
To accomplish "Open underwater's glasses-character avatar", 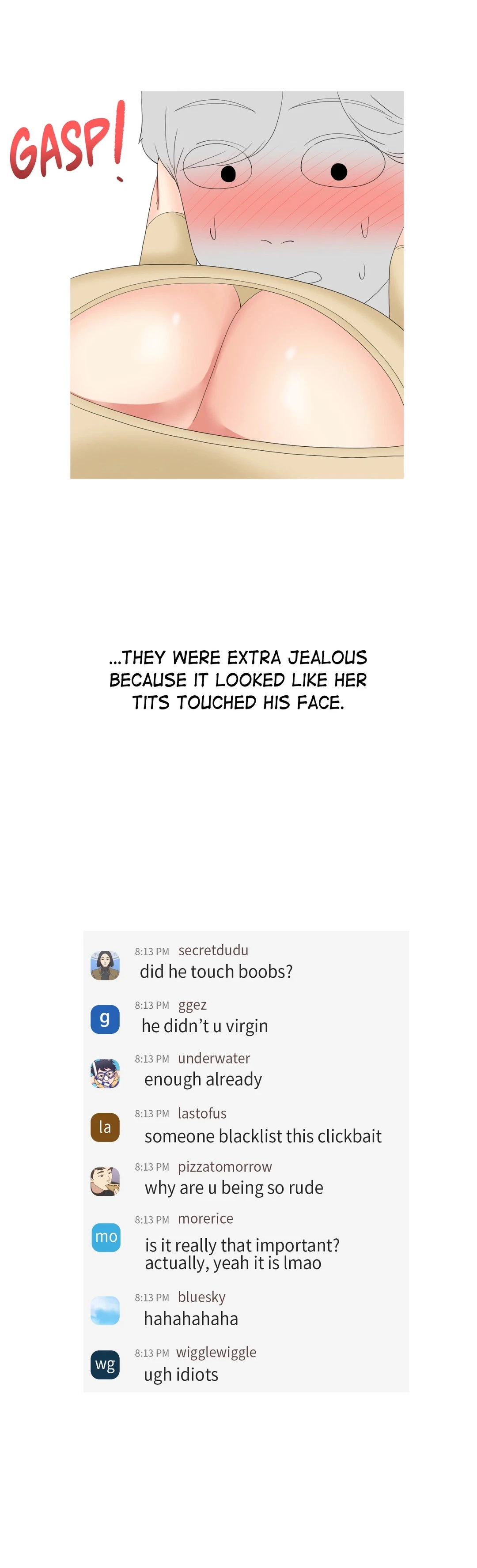I will 105,1073.
